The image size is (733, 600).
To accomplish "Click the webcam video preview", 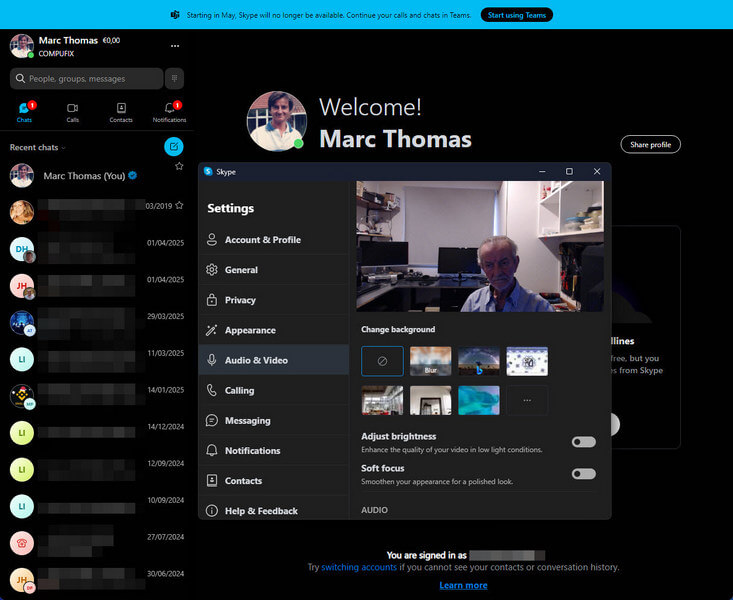I will 480,246.
